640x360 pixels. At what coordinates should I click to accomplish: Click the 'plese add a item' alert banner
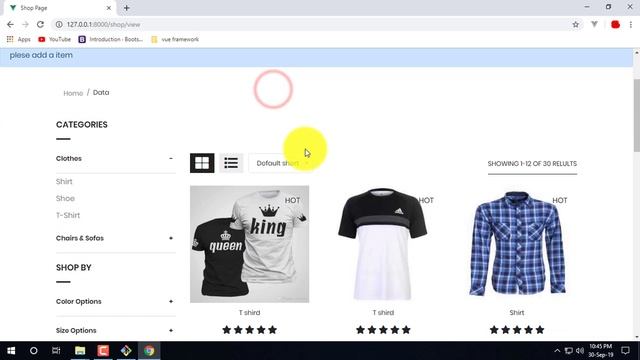tap(316, 57)
